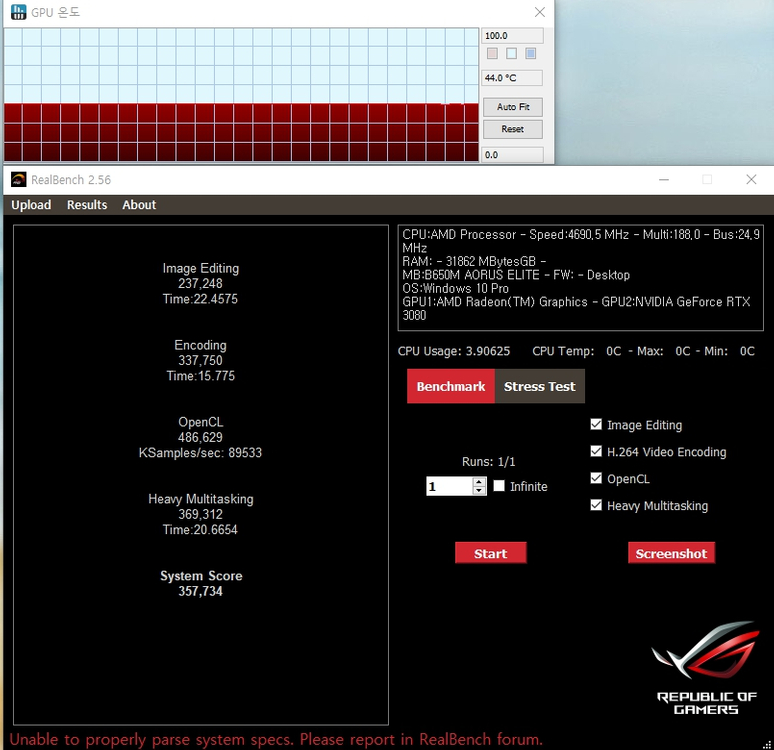Image resolution: width=774 pixels, height=750 pixels.
Task: Click the Encoding score 337,750
Action: tap(200, 360)
